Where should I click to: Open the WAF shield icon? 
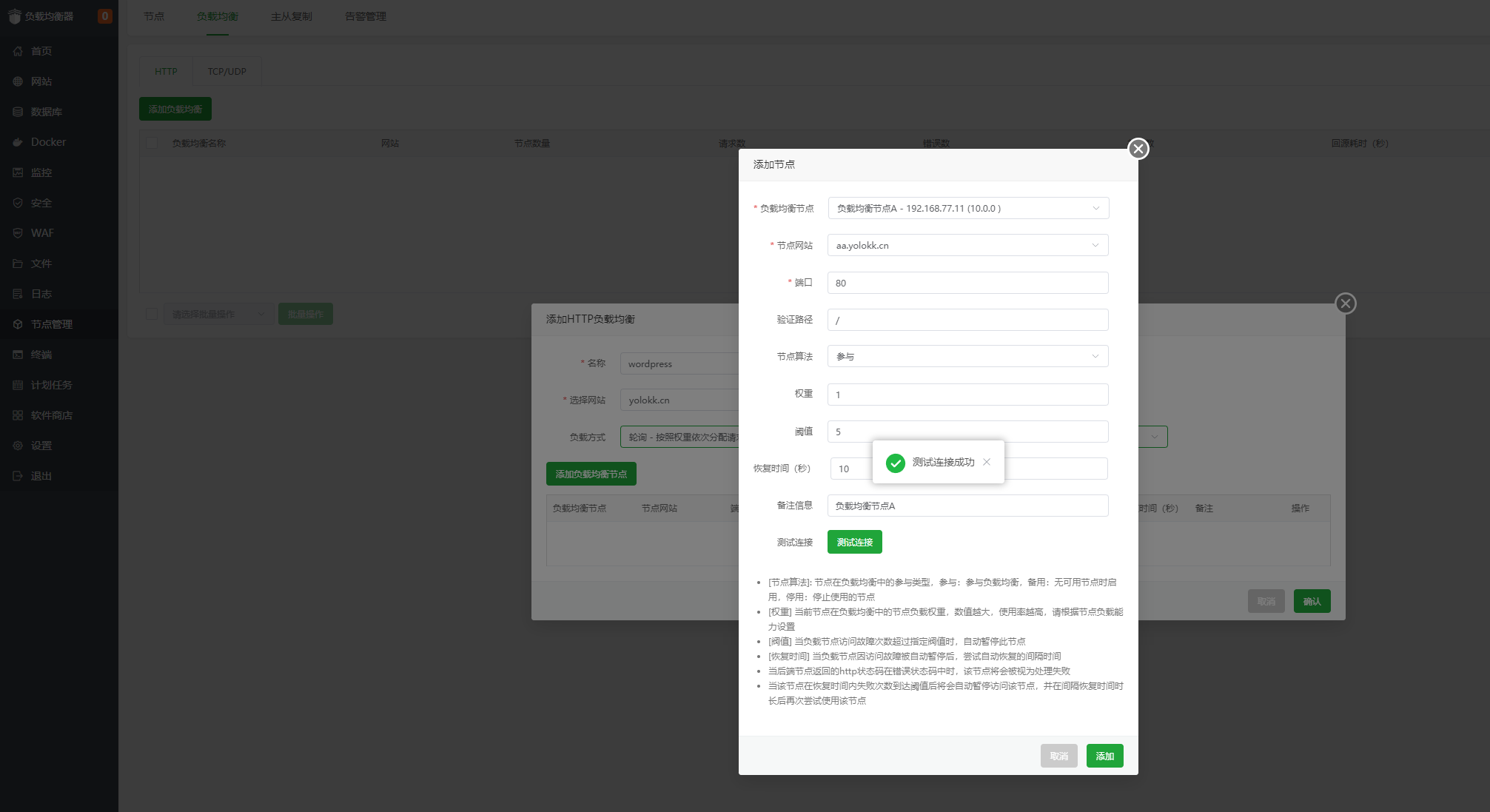click(x=18, y=233)
